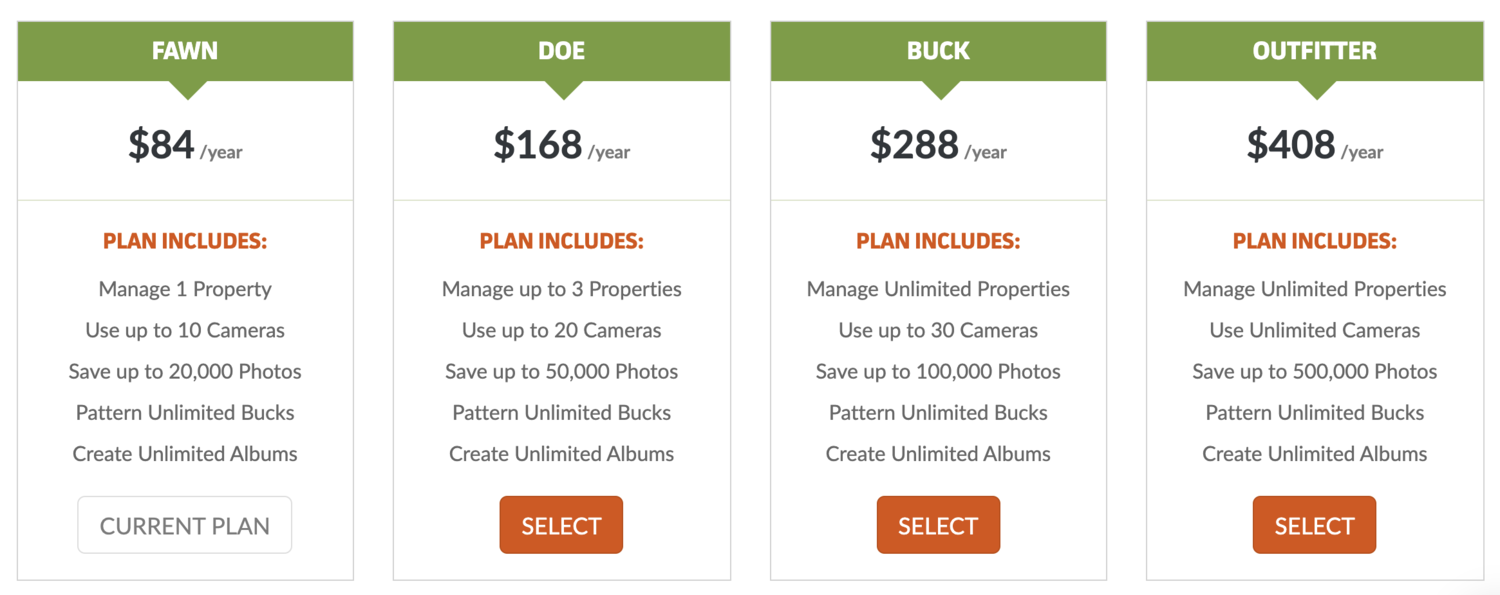Click "Use Unlimited Cameras" feature text

(x=1314, y=330)
